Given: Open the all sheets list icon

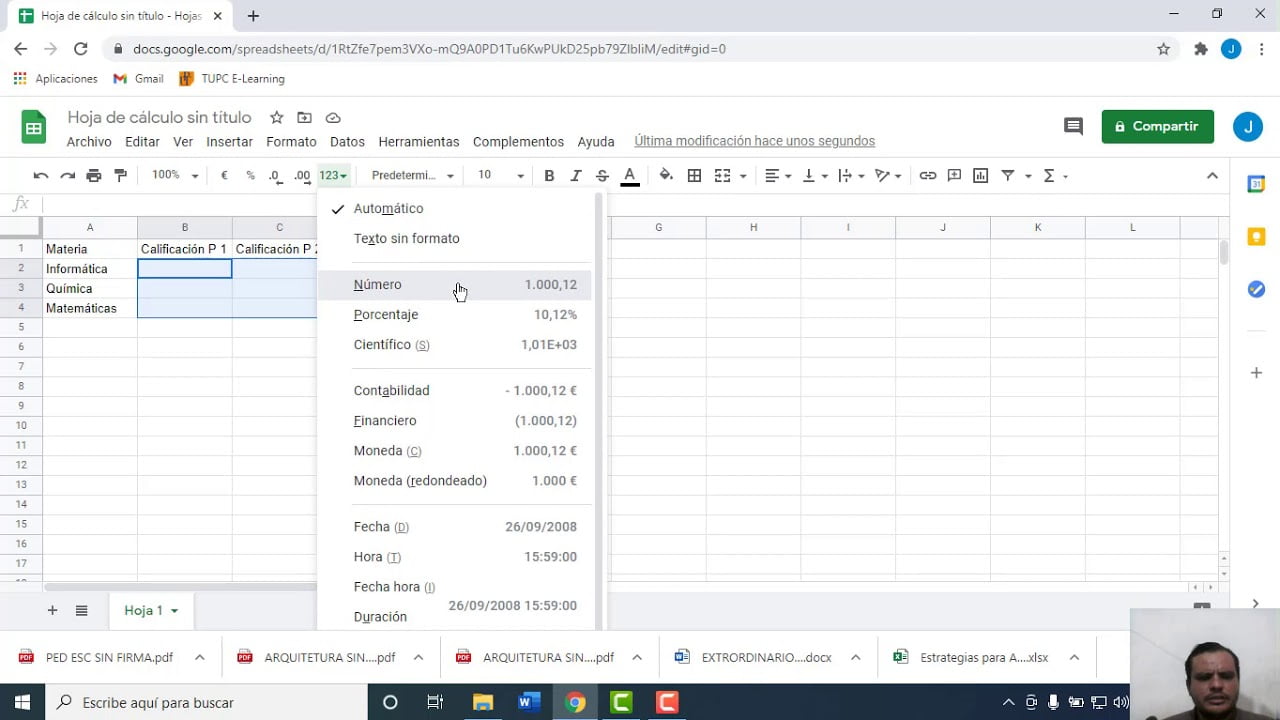Looking at the screenshot, I should [x=82, y=610].
